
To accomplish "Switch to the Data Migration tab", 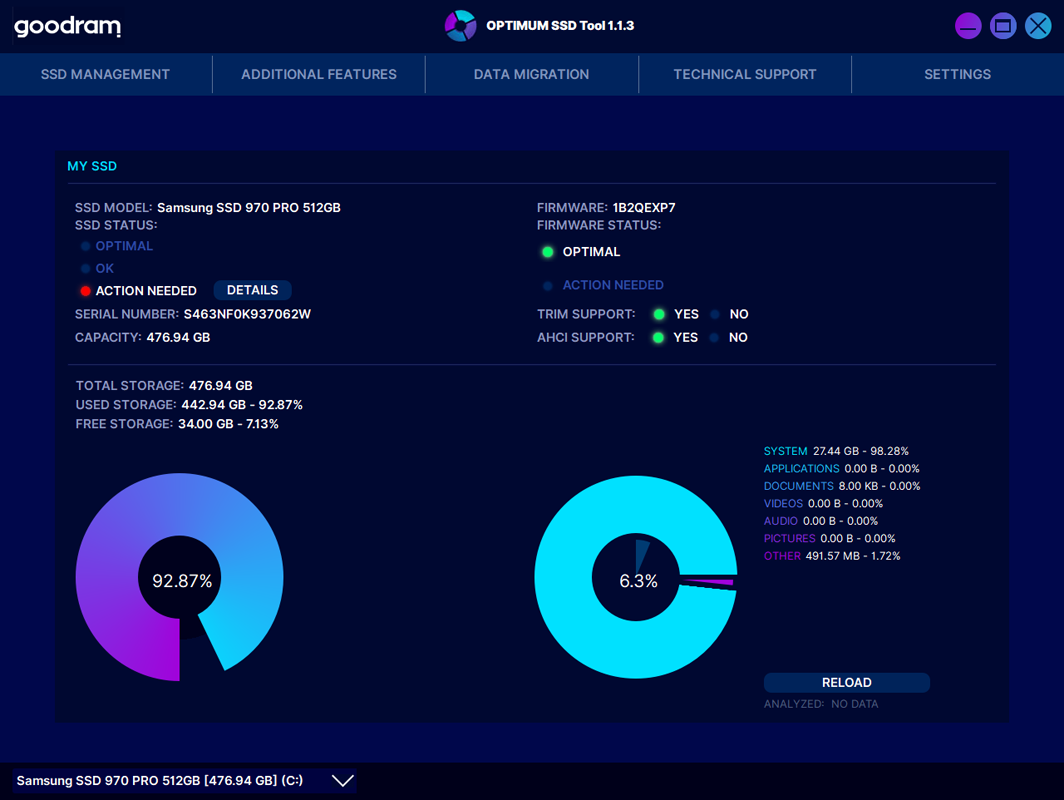I will pos(531,74).
